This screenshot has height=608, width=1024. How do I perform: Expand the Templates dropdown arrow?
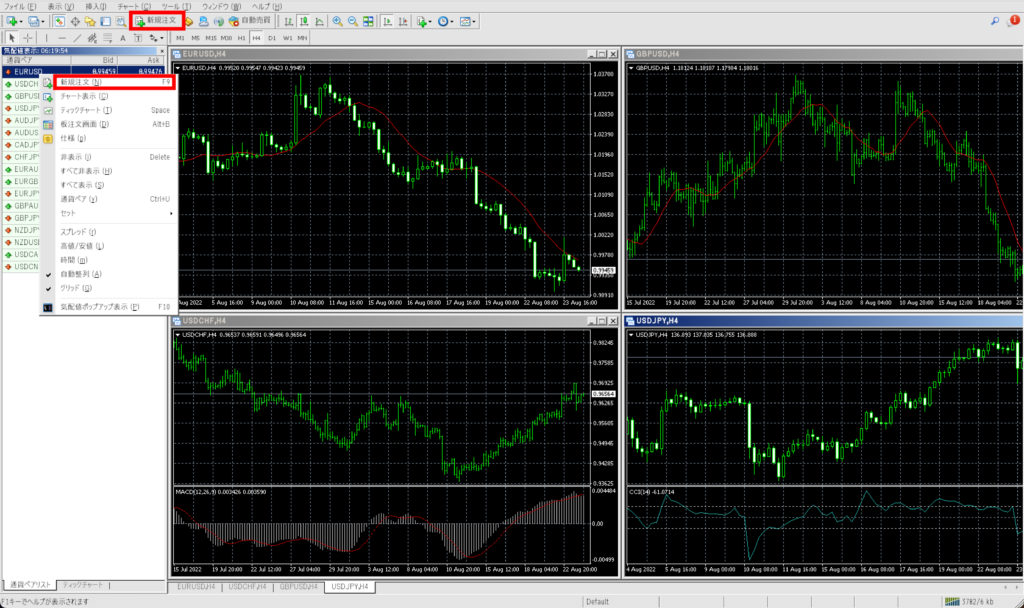pyautogui.click(x=473, y=22)
